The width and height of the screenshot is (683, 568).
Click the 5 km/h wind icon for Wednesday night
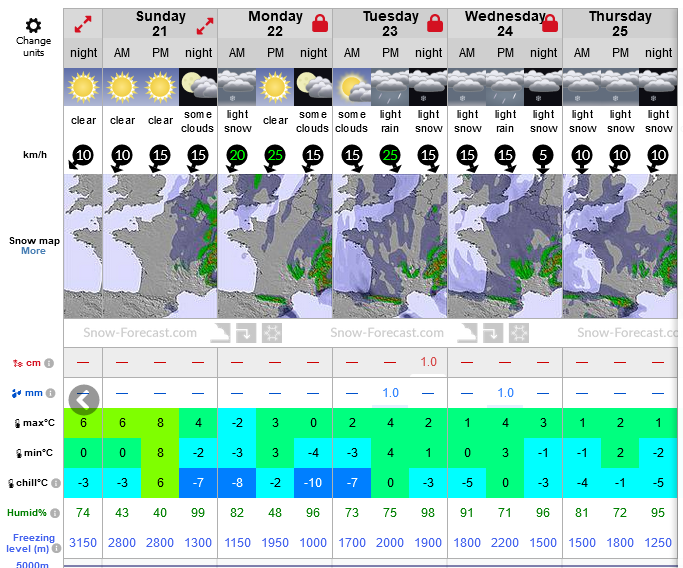point(543,158)
